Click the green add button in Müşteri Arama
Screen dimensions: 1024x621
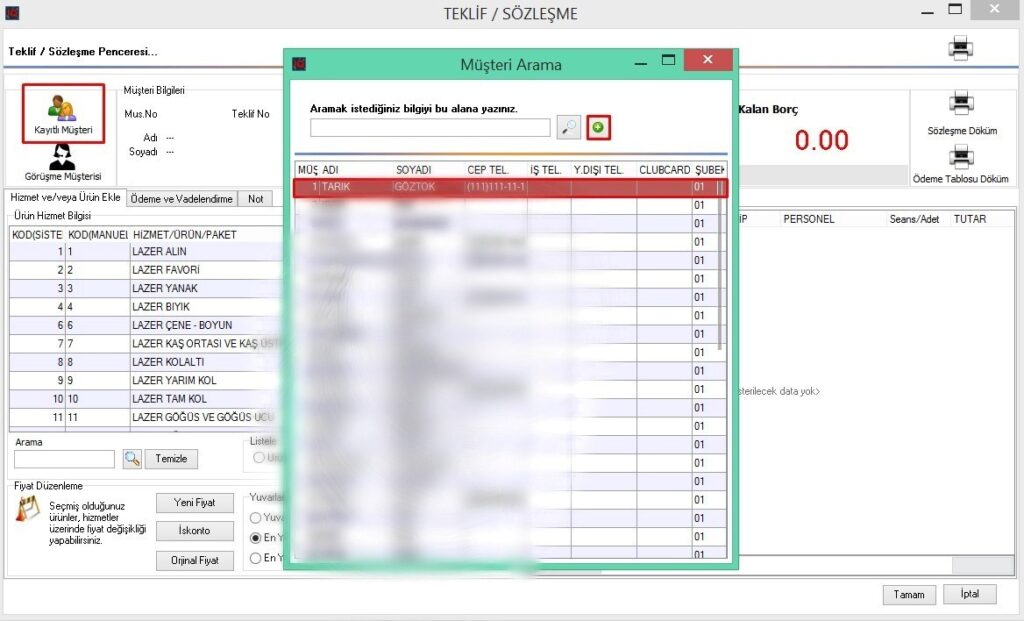(x=598, y=127)
